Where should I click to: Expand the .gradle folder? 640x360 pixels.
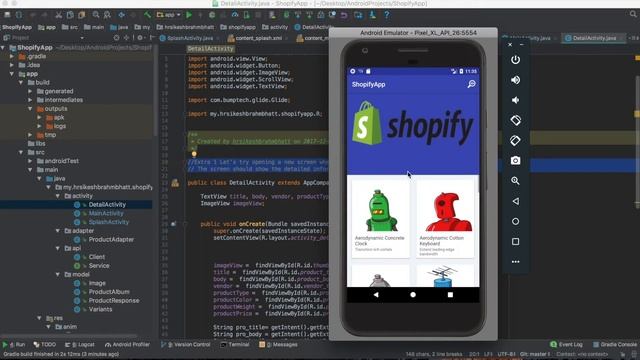[x=12, y=56]
